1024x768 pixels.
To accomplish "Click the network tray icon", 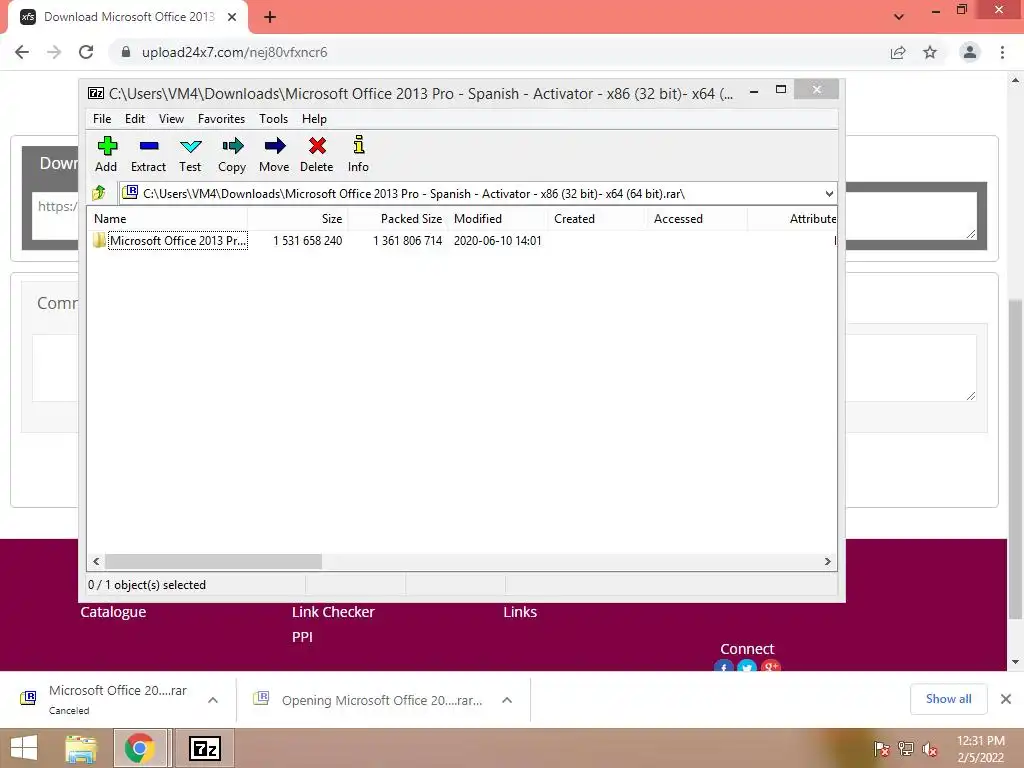I will [906, 749].
